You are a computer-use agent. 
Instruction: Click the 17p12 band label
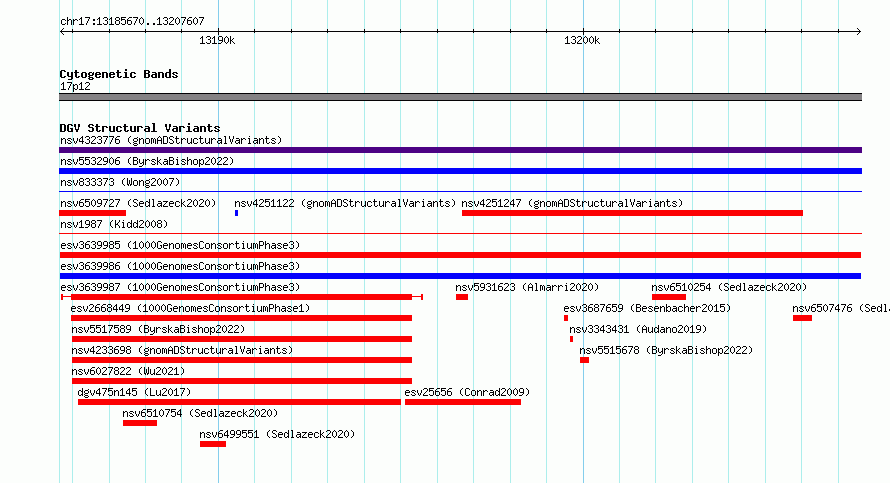click(x=75, y=86)
